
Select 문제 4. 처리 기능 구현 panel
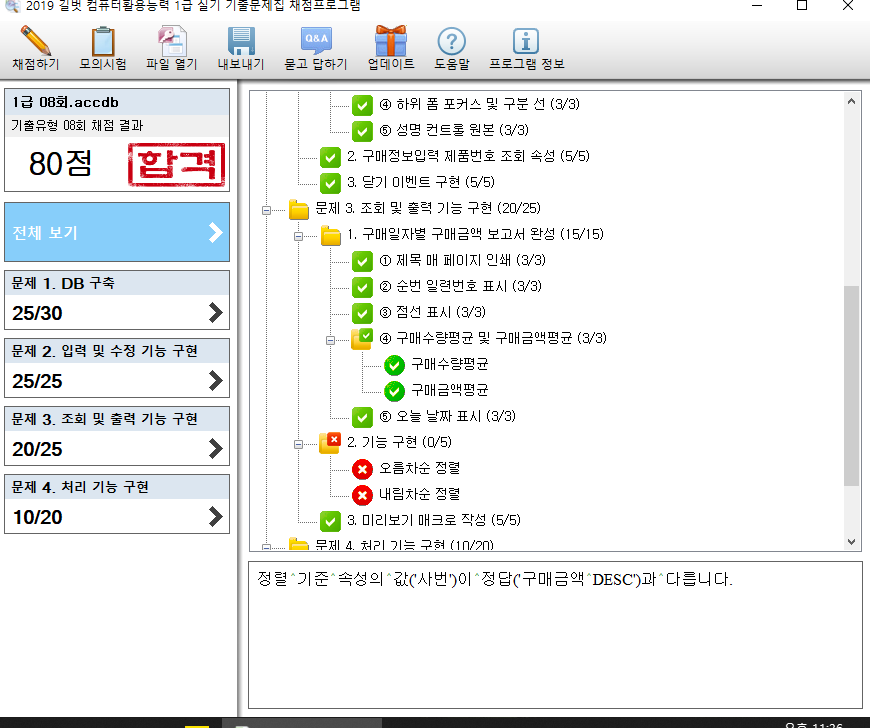(117, 504)
